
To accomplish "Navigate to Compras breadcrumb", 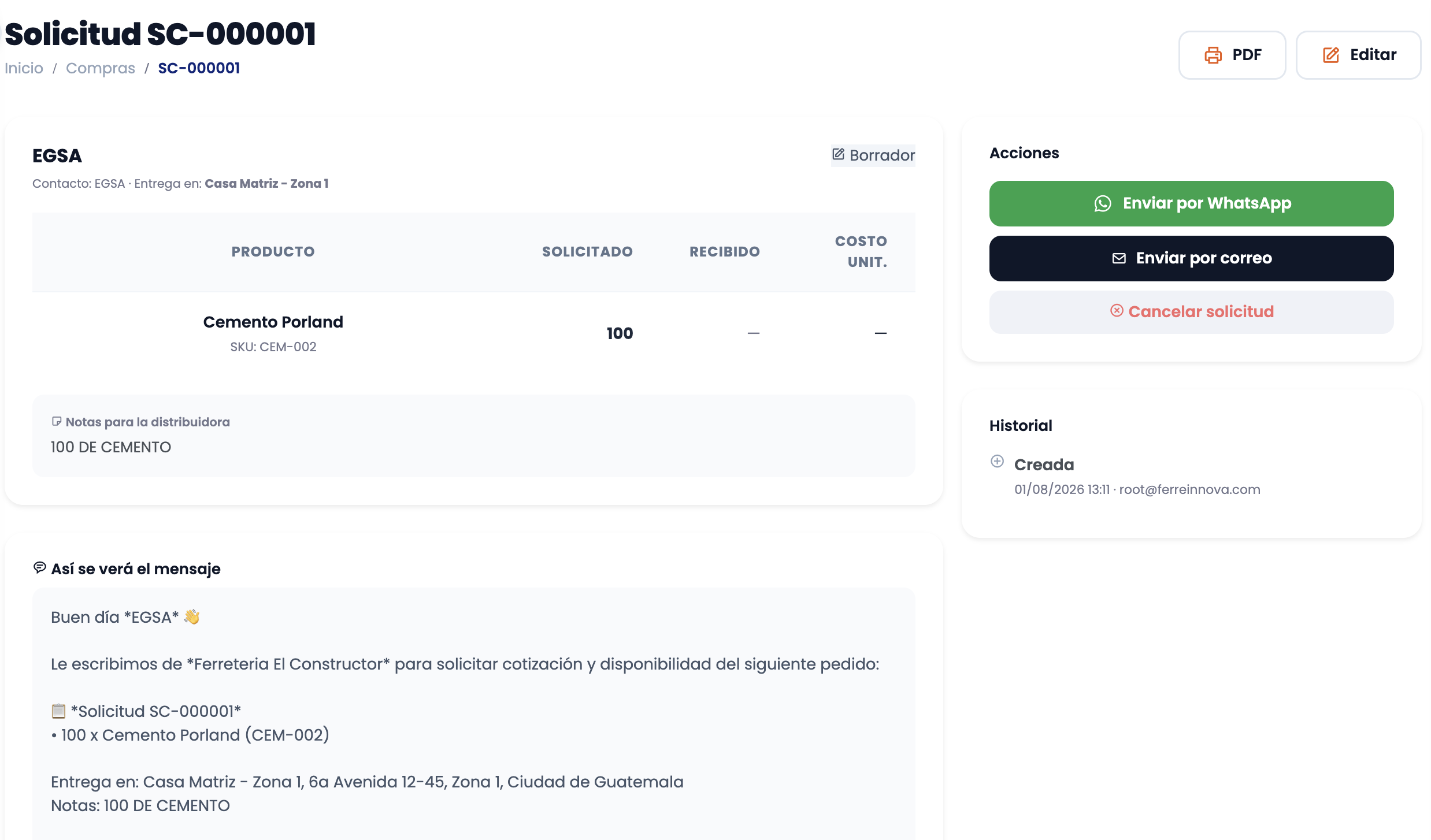I will (101, 68).
